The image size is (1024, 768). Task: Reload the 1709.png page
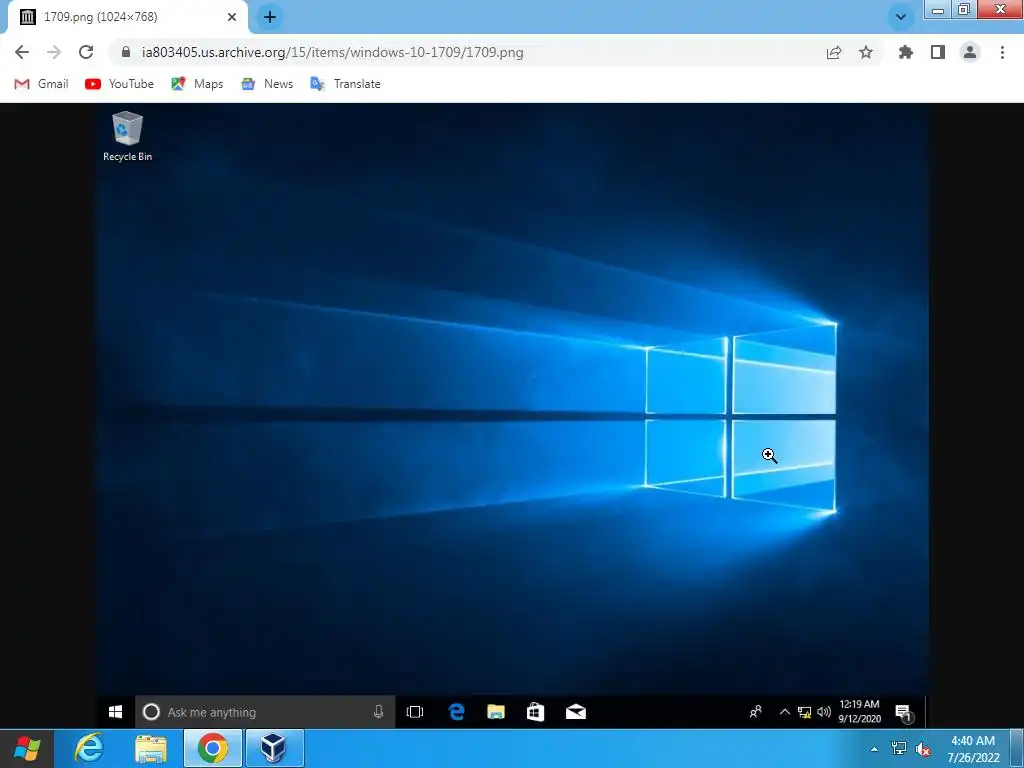pos(86,52)
